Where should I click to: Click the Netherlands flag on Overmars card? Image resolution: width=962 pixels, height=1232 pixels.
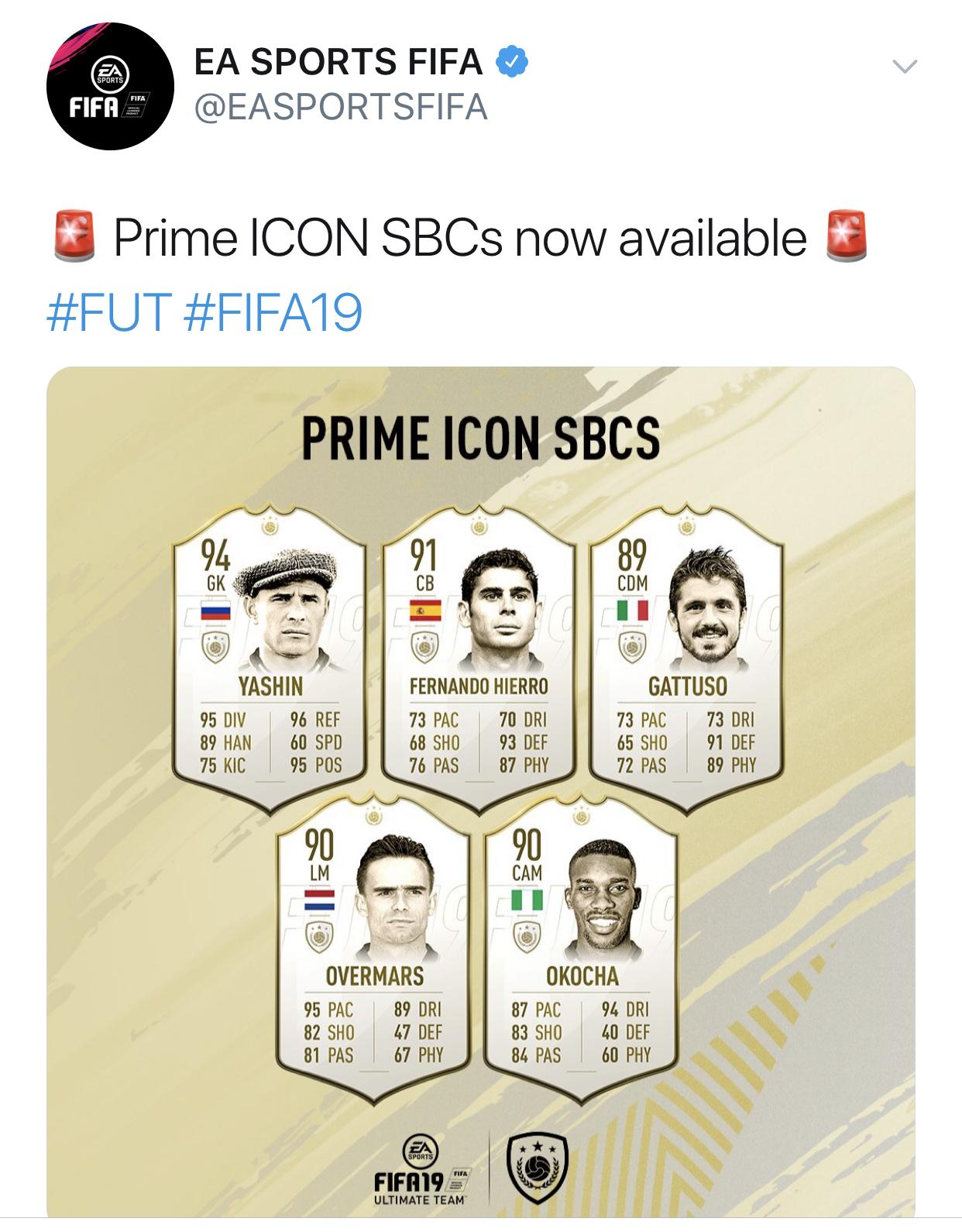click(x=319, y=900)
